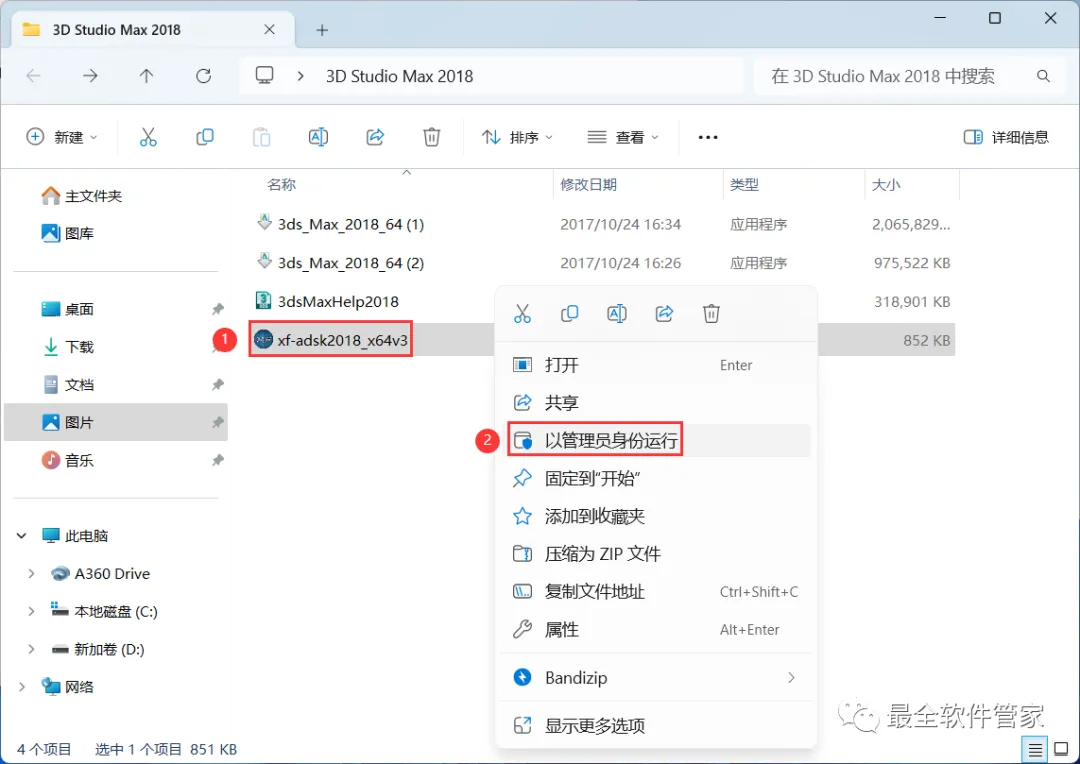This screenshot has height=764, width=1080.
Task: Open more options (three dots) in the toolbar
Action: pyautogui.click(x=708, y=137)
